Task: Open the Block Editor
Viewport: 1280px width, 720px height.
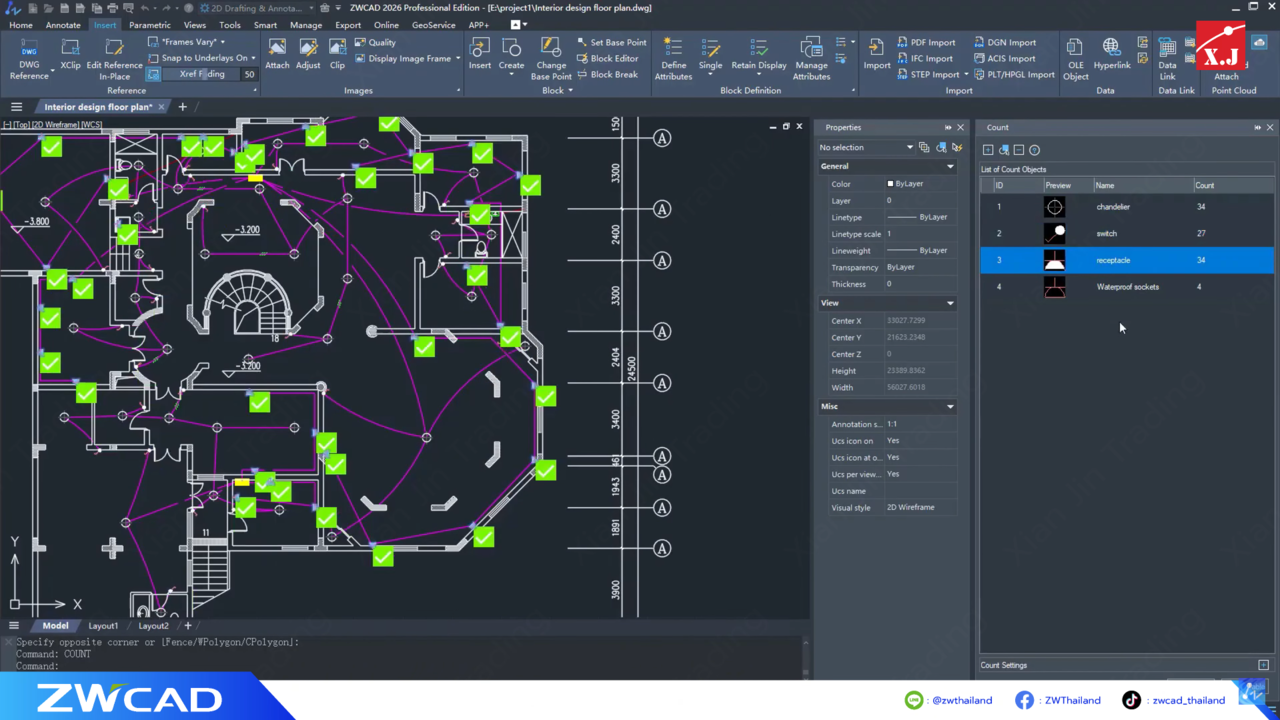Action: 607,58
